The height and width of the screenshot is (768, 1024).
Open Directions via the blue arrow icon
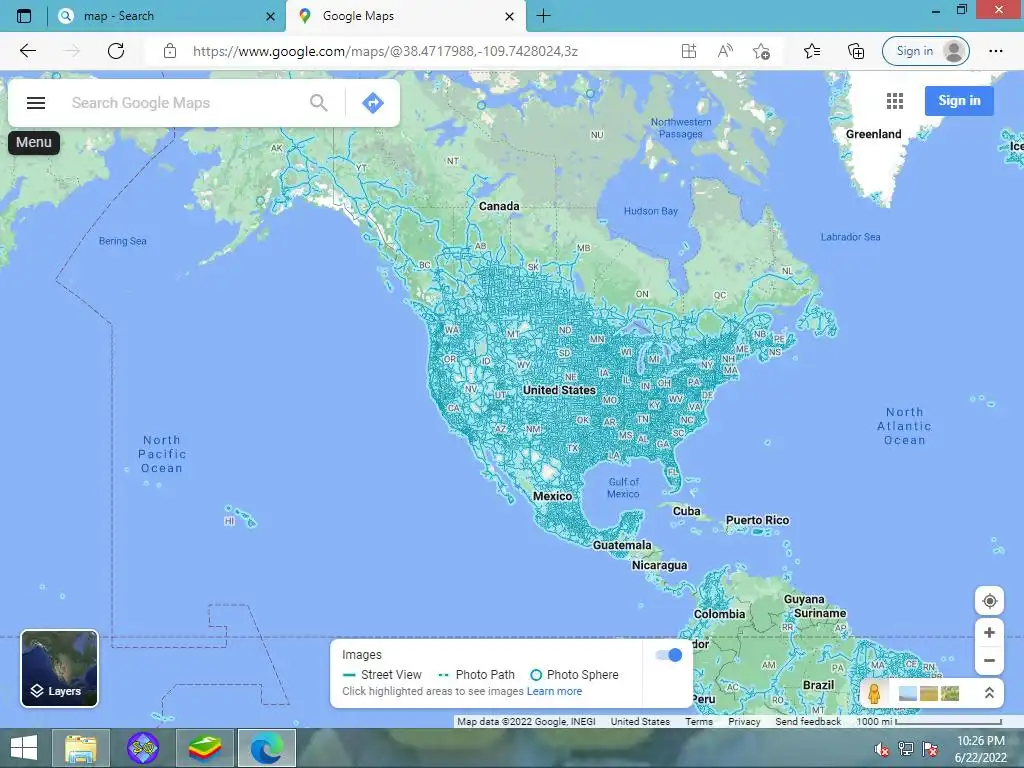click(x=373, y=103)
